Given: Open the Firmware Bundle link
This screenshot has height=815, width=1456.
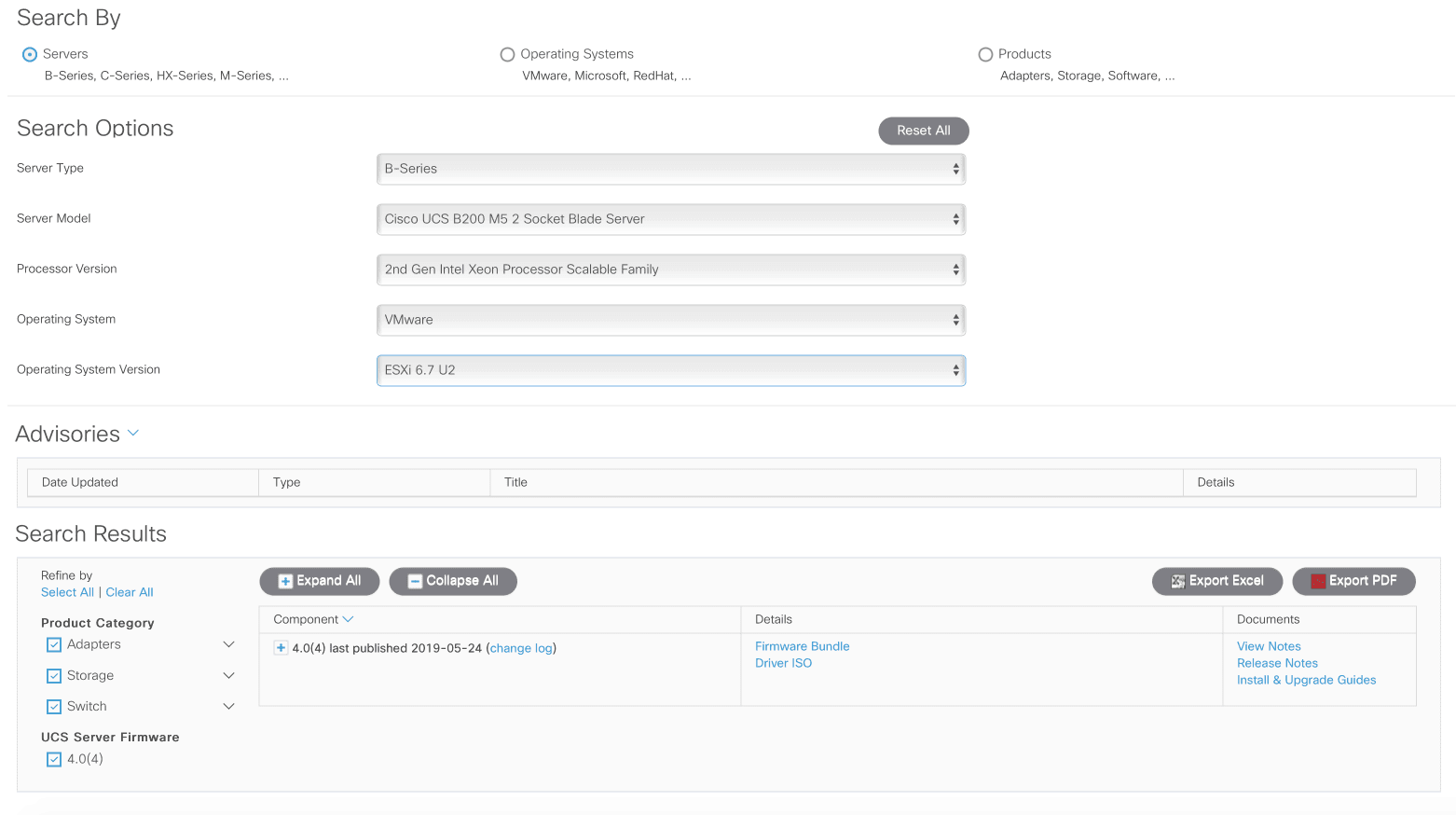Looking at the screenshot, I should 802,646.
